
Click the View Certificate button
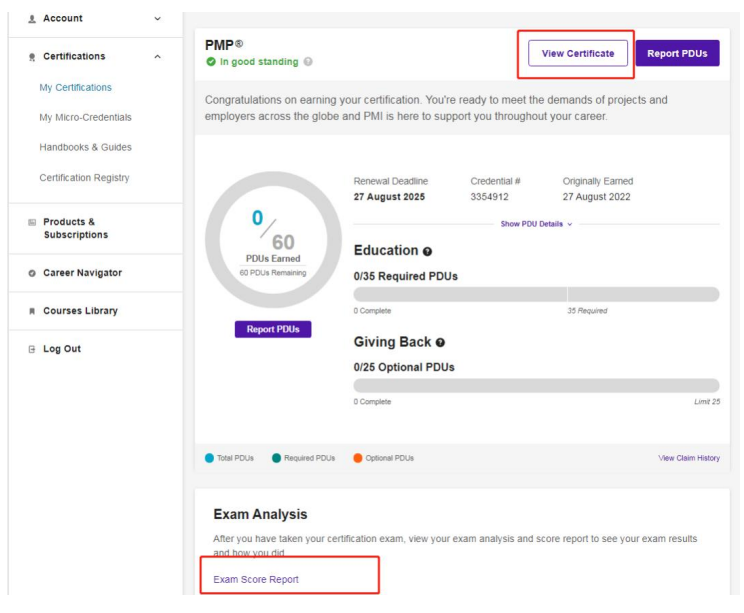coord(577,53)
